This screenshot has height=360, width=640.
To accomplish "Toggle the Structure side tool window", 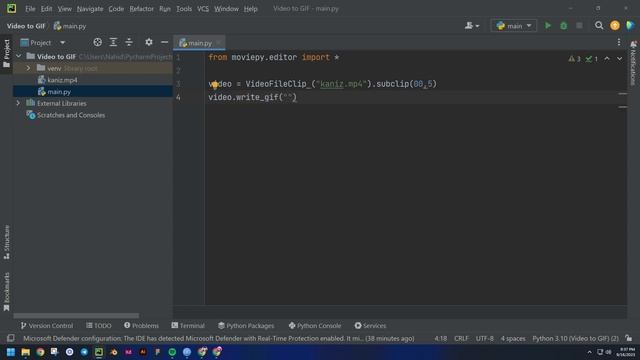I will (6, 242).
